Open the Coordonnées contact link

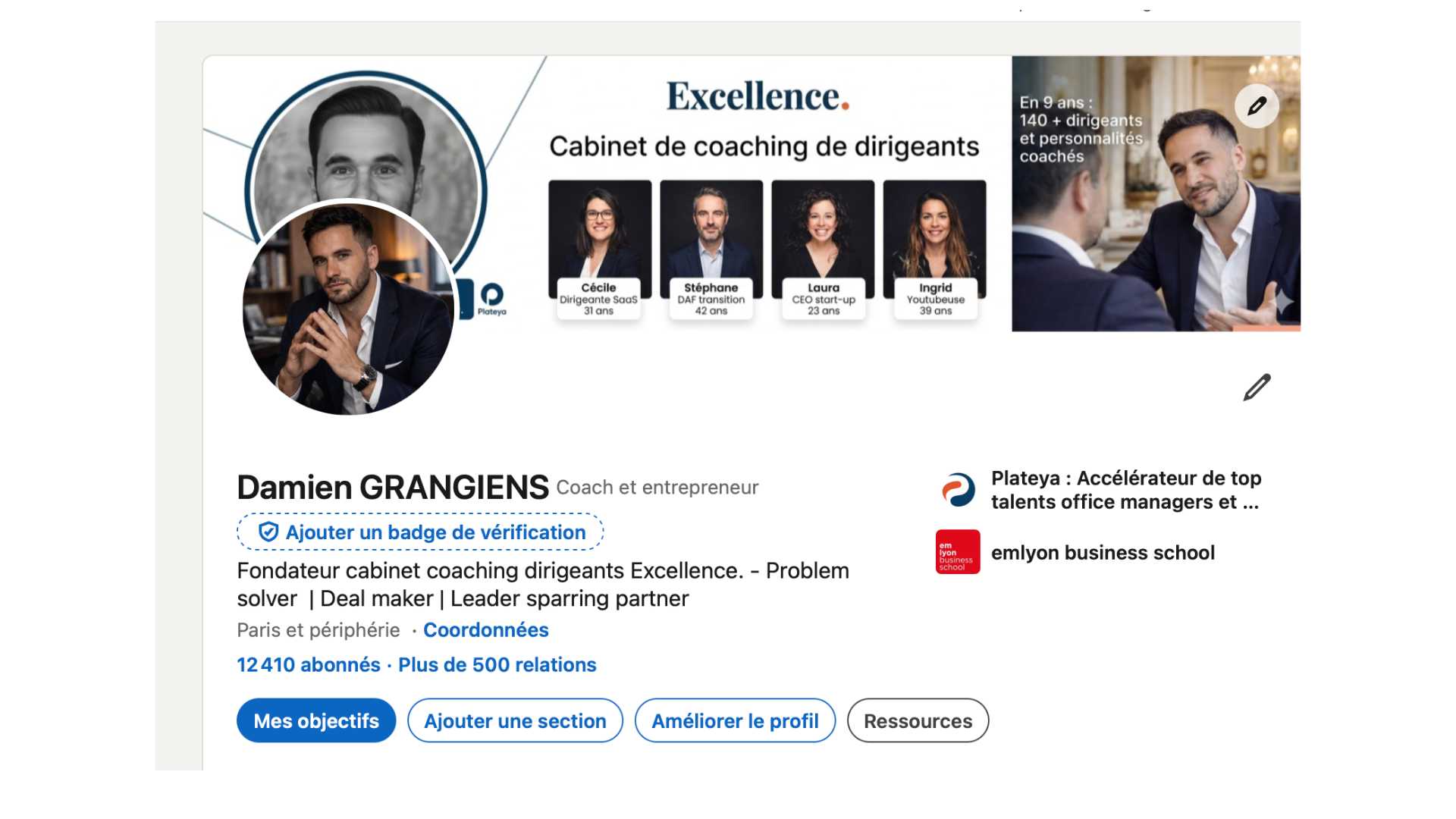coord(485,630)
